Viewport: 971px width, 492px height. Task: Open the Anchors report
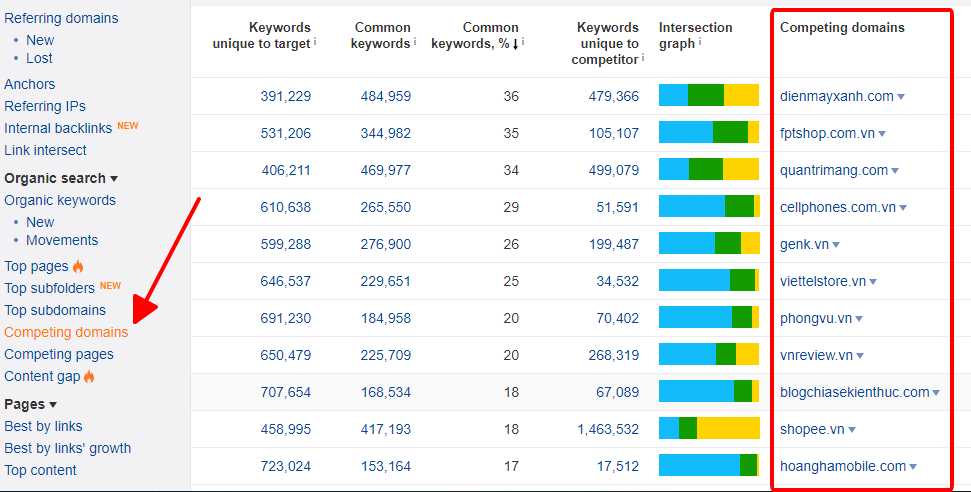(30, 84)
